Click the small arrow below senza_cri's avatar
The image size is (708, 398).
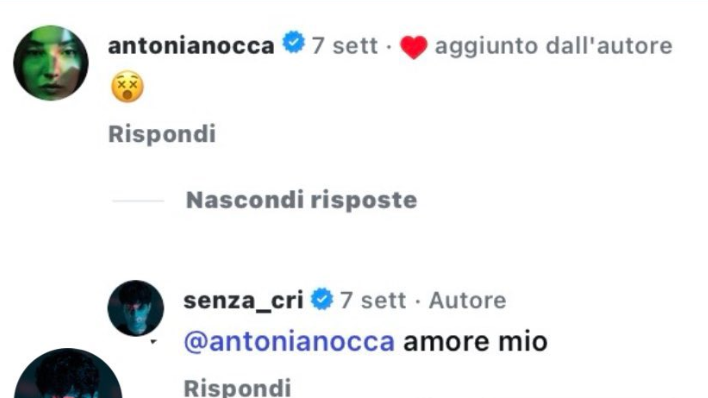click(x=153, y=342)
